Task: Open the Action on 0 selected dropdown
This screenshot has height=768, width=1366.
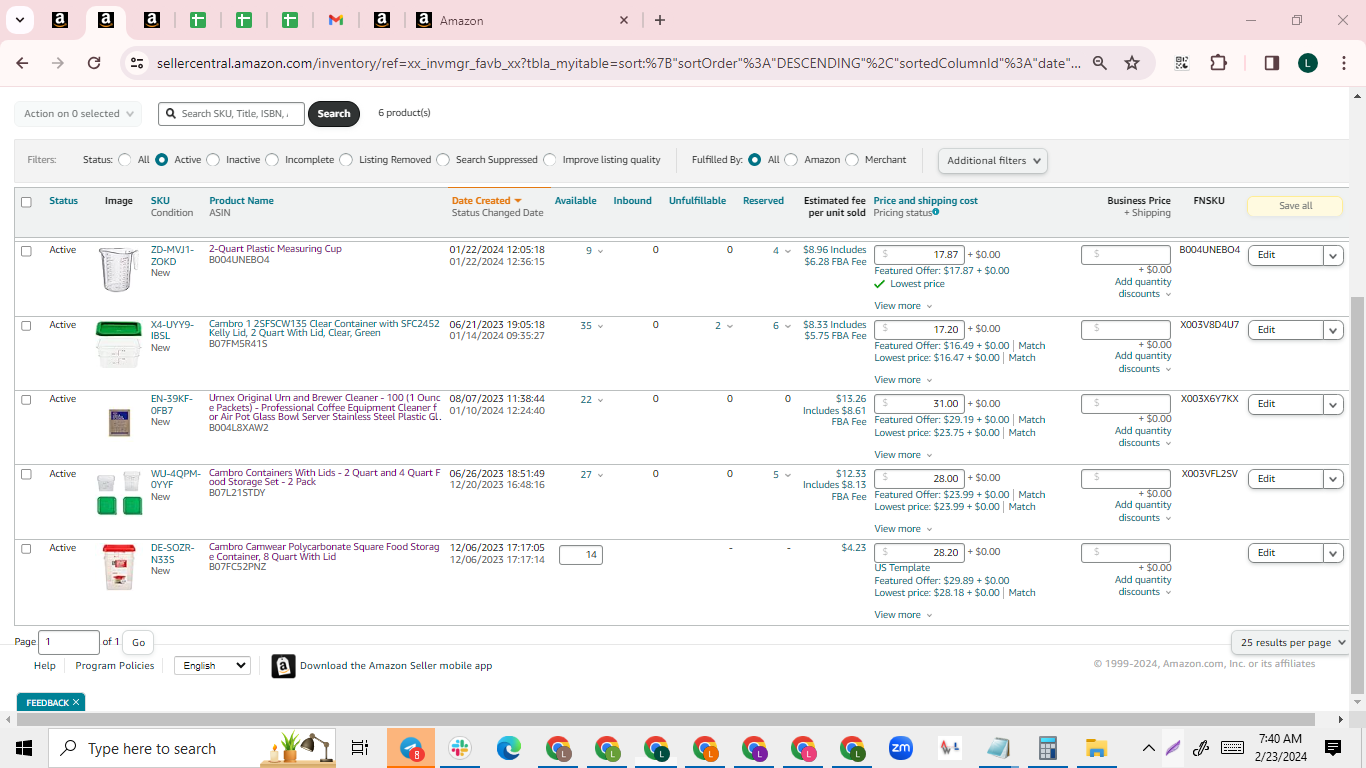Action: pyautogui.click(x=78, y=114)
